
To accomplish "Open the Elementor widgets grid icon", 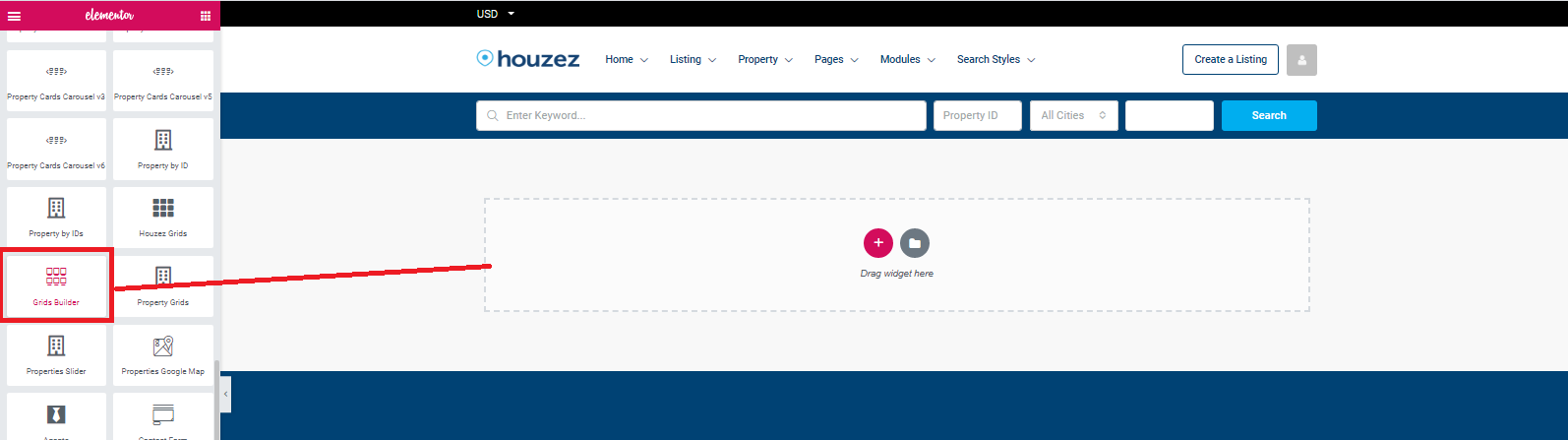I will [206, 15].
